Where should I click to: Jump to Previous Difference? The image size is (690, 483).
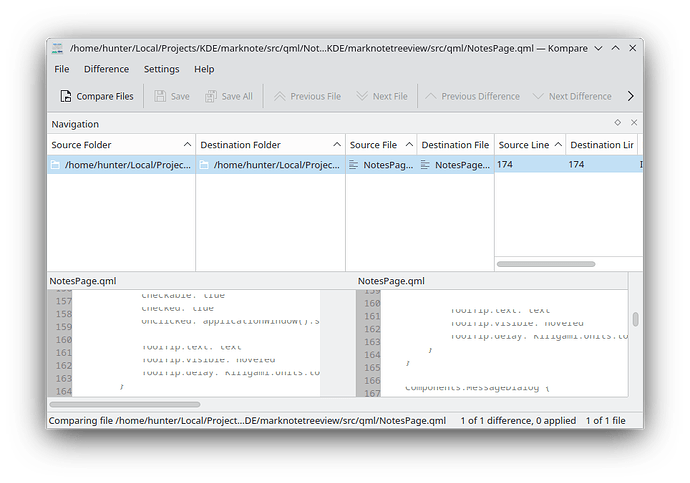(x=473, y=96)
